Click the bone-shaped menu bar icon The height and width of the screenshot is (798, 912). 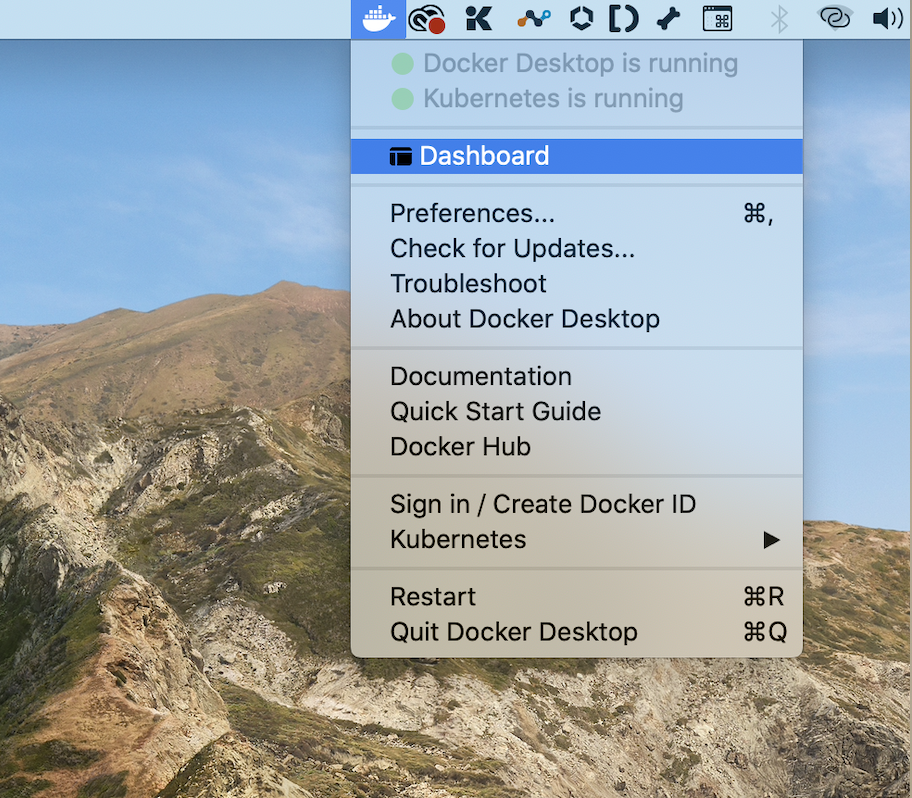click(669, 18)
